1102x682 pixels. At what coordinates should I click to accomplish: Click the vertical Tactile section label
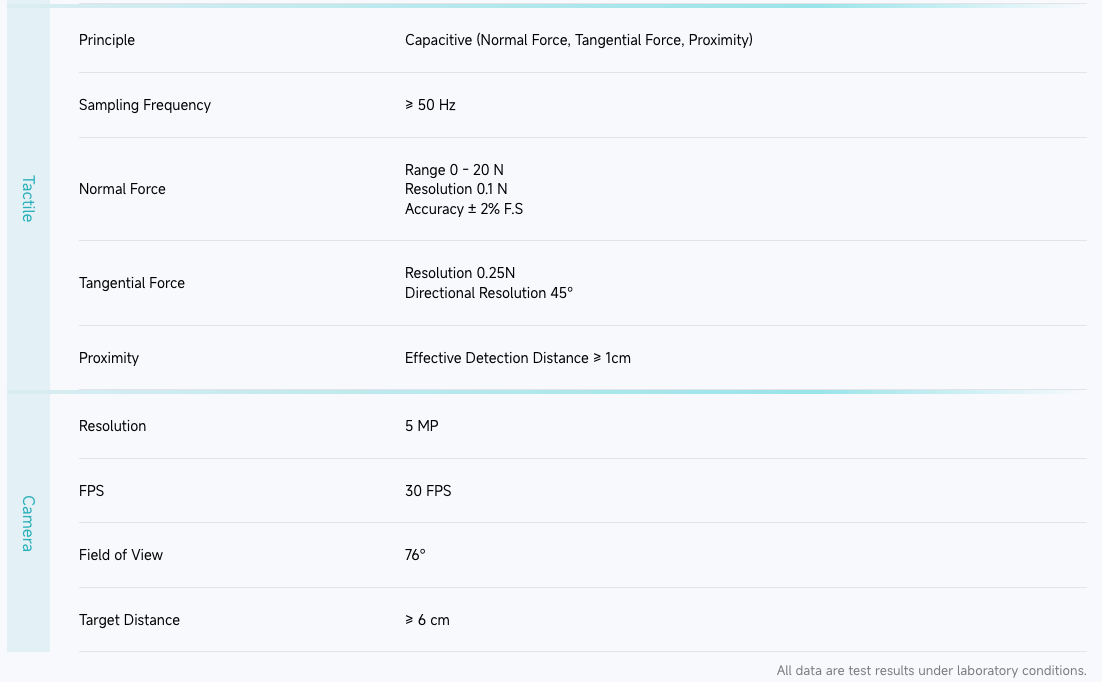pyautogui.click(x=28, y=198)
